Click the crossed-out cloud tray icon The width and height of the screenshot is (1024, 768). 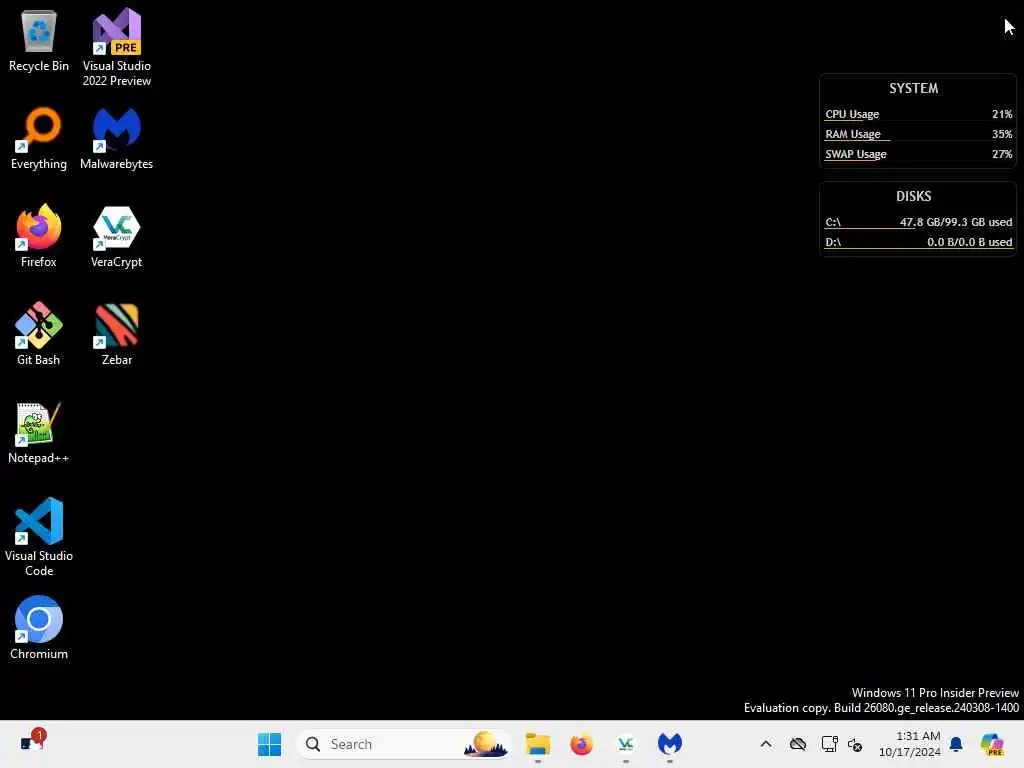point(797,744)
